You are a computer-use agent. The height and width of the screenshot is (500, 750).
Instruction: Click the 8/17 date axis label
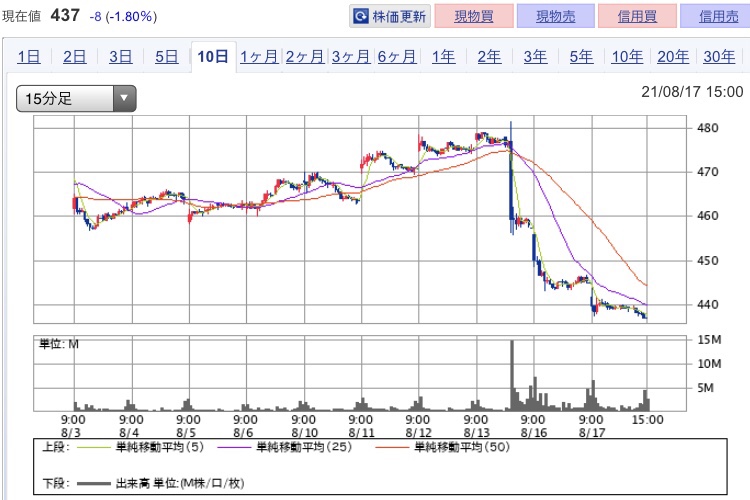(592, 433)
